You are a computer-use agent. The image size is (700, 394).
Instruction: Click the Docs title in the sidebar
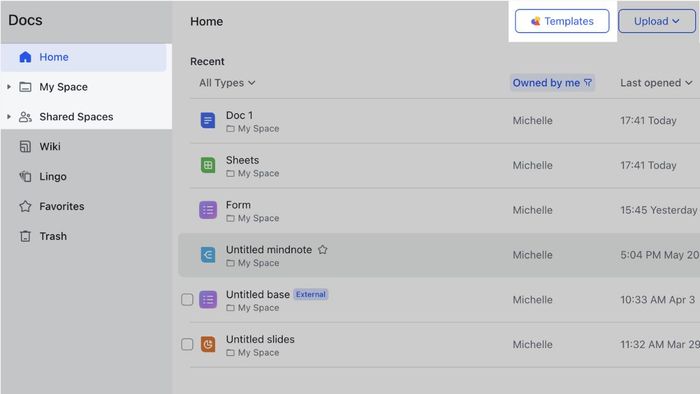(x=25, y=20)
